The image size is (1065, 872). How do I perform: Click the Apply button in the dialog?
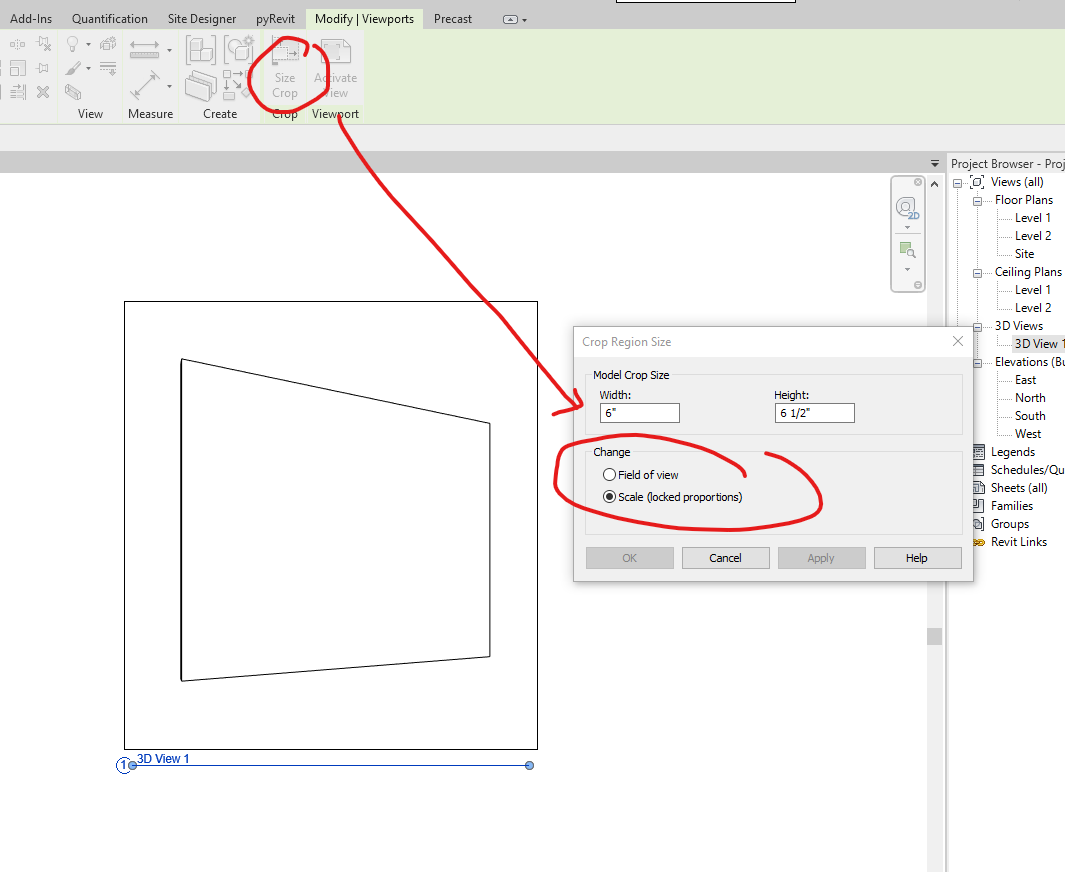pyautogui.click(x=821, y=558)
